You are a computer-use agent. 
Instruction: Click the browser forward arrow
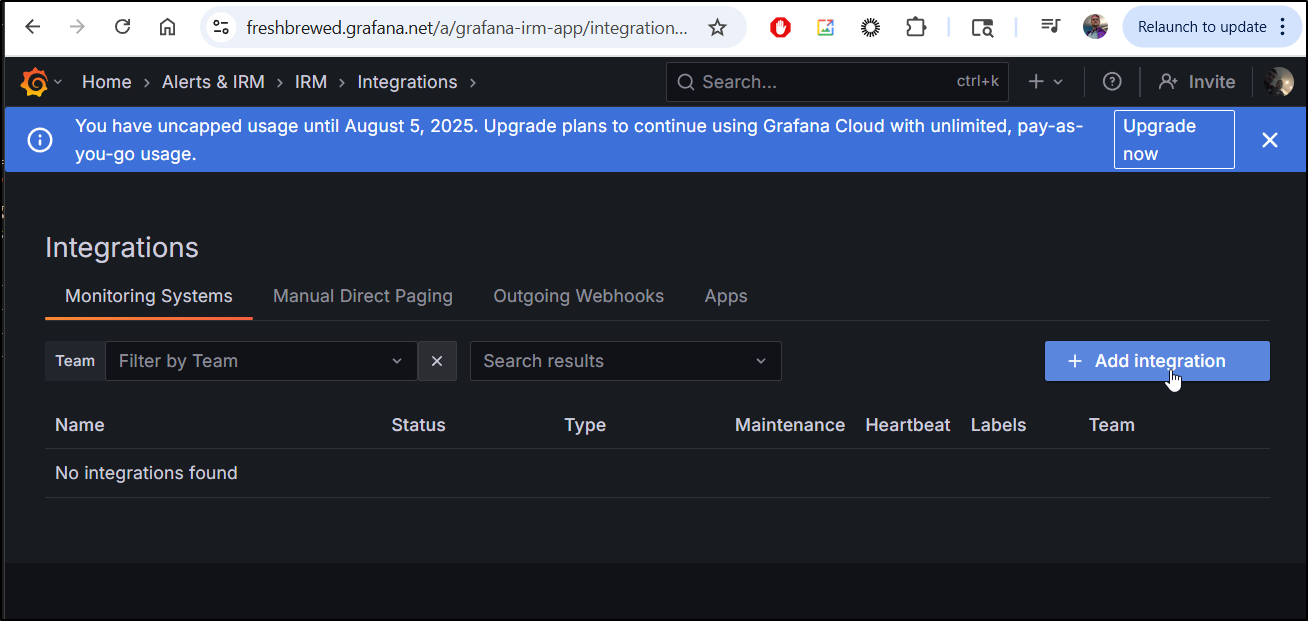77,27
